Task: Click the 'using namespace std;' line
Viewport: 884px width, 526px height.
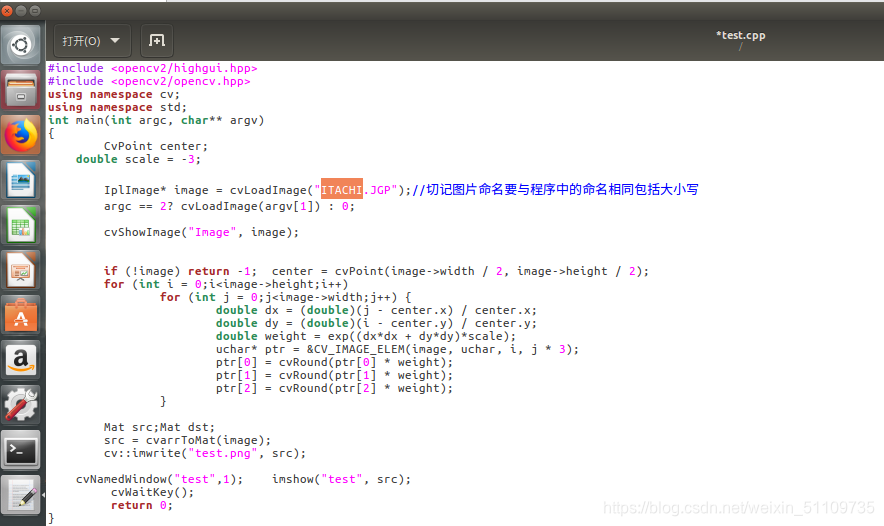Action: [x=117, y=107]
